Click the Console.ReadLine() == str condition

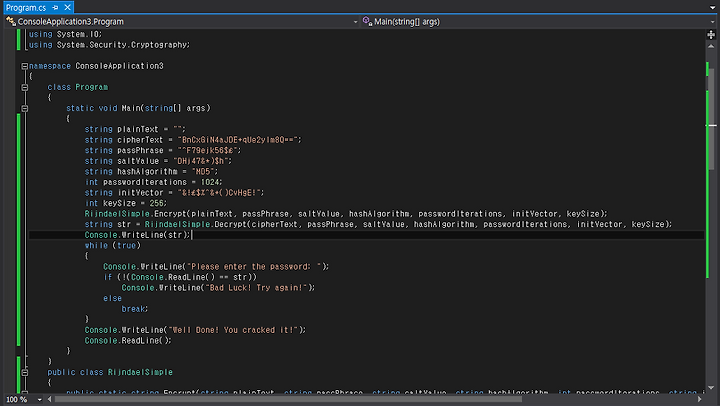191,277
